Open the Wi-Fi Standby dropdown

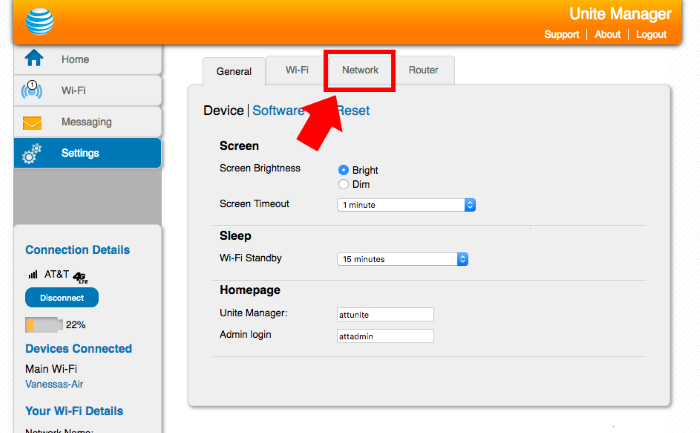[403, 259]
